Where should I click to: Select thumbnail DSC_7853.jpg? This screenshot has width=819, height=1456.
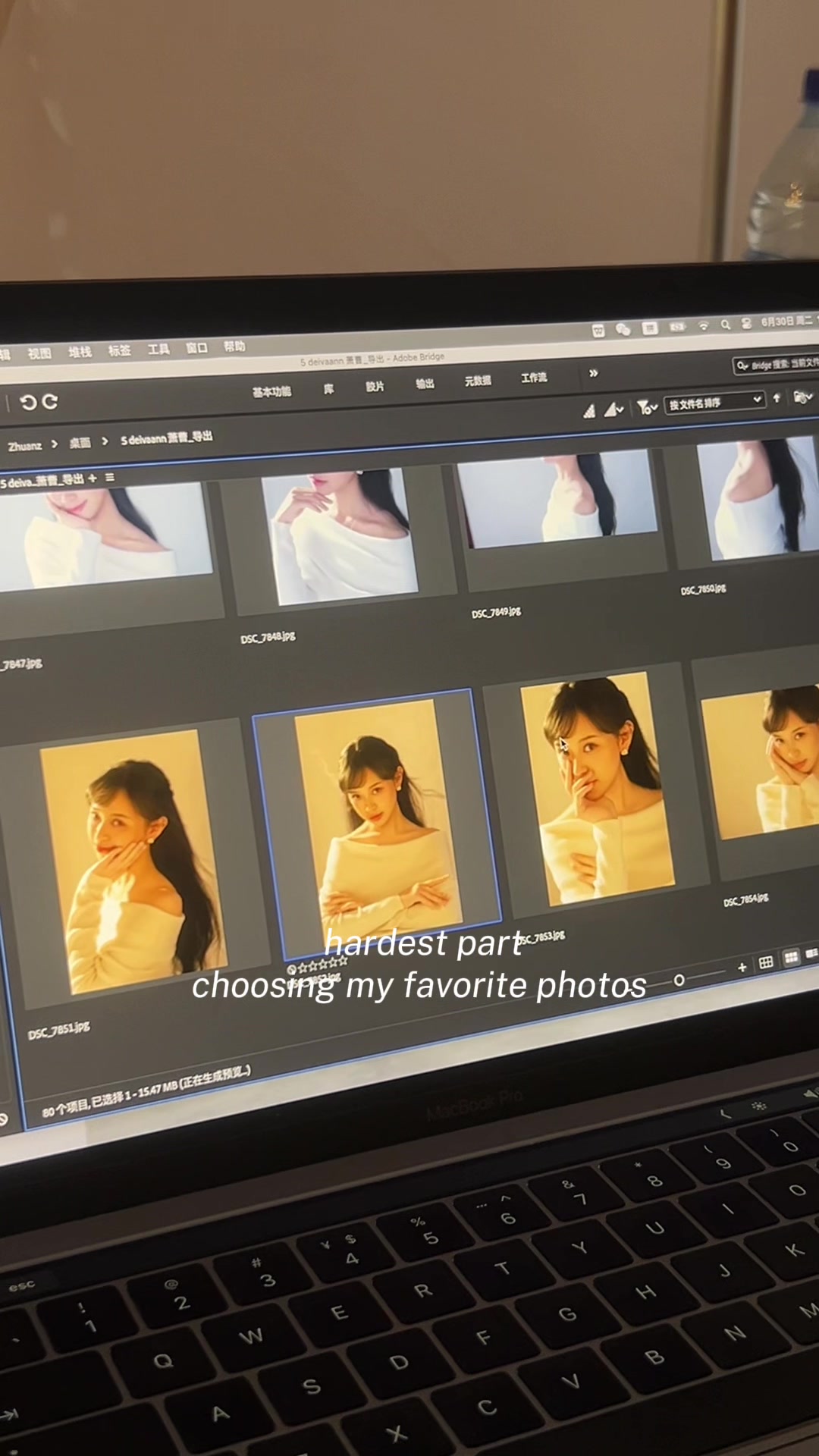597,789
